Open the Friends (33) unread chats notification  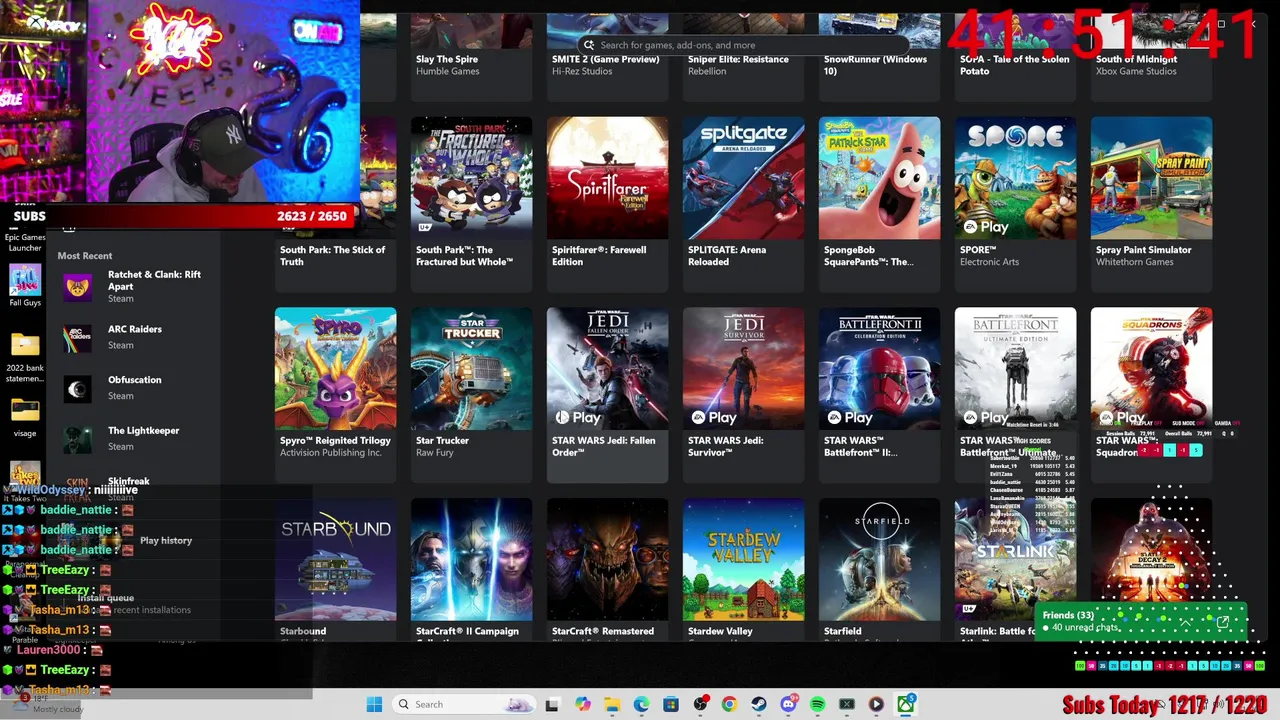coord(1143,621)
